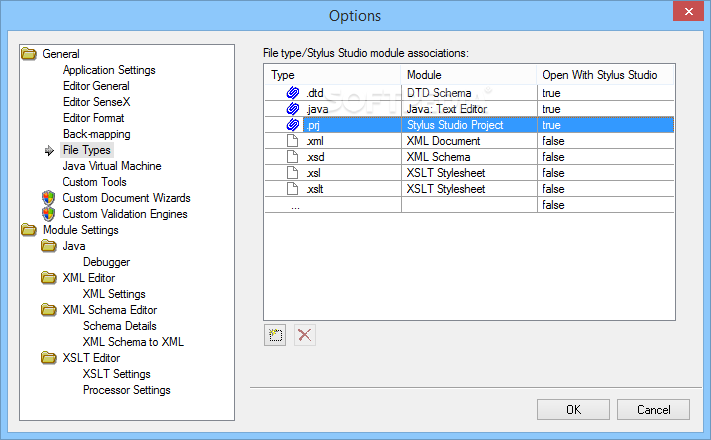Click the red X delete file type icon
Screen dimensions: 711x440
click(x=305, y=336)
